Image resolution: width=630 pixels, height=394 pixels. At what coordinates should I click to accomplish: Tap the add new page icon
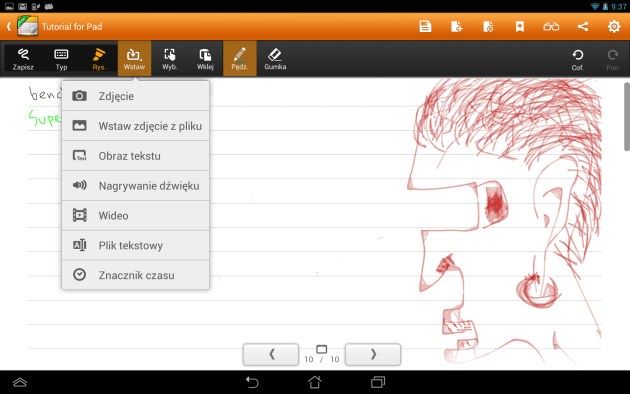coord(456,27)
